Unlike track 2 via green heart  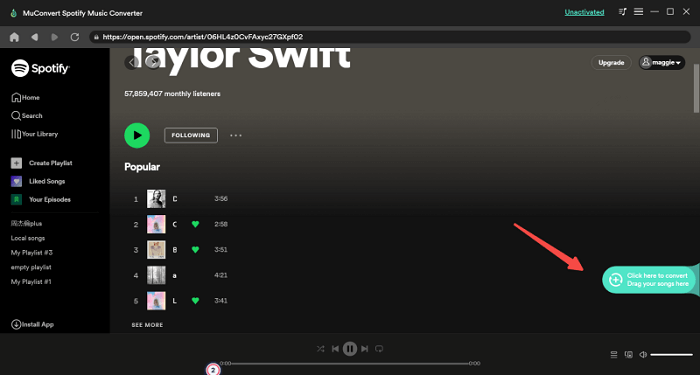195,224
